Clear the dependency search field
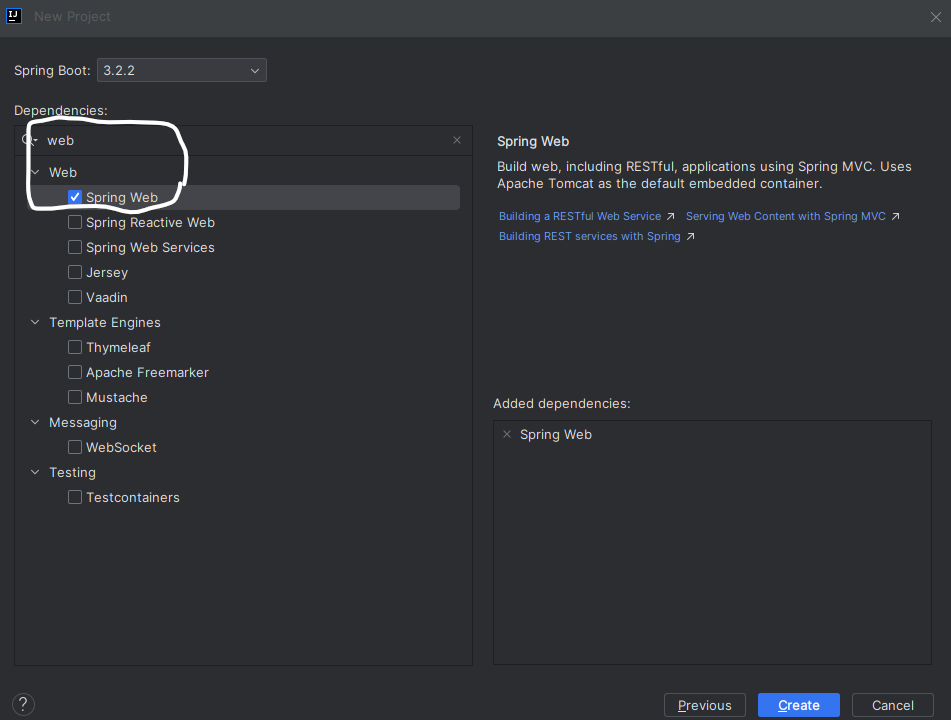Screen dimensions: 951x720 click(x=457, y=140)
